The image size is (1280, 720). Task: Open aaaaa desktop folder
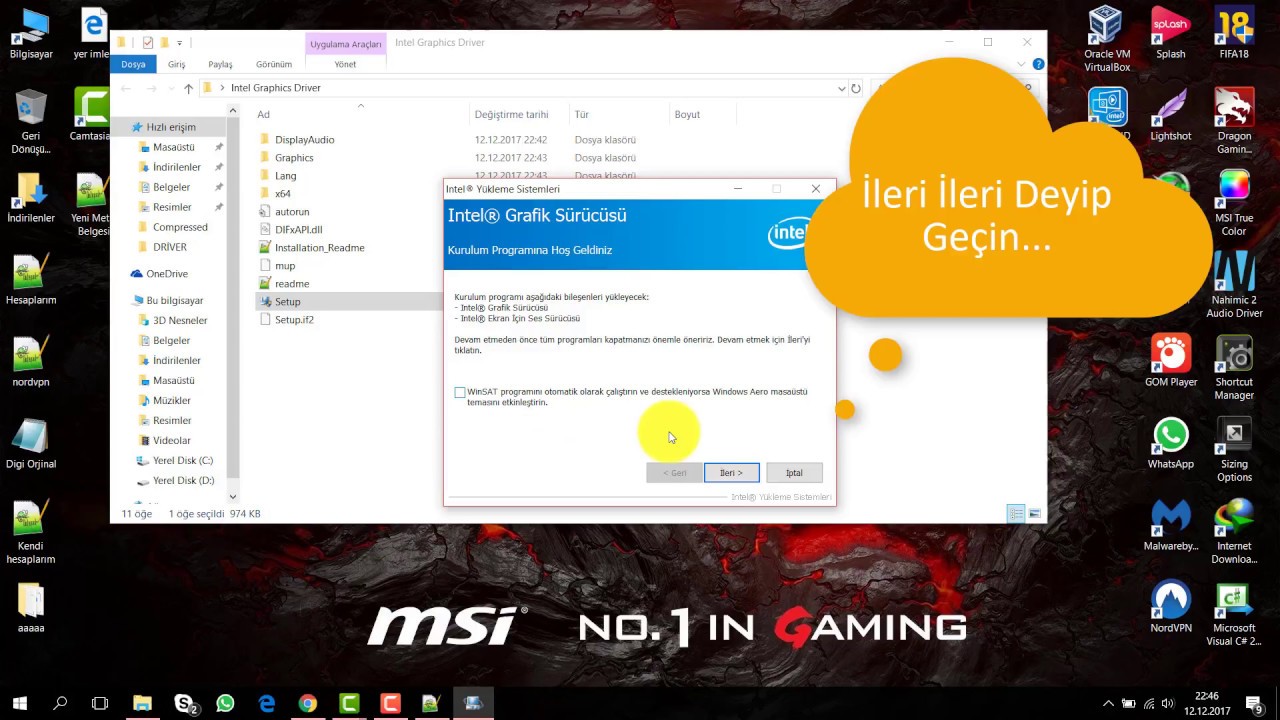(x=31, y=608)
